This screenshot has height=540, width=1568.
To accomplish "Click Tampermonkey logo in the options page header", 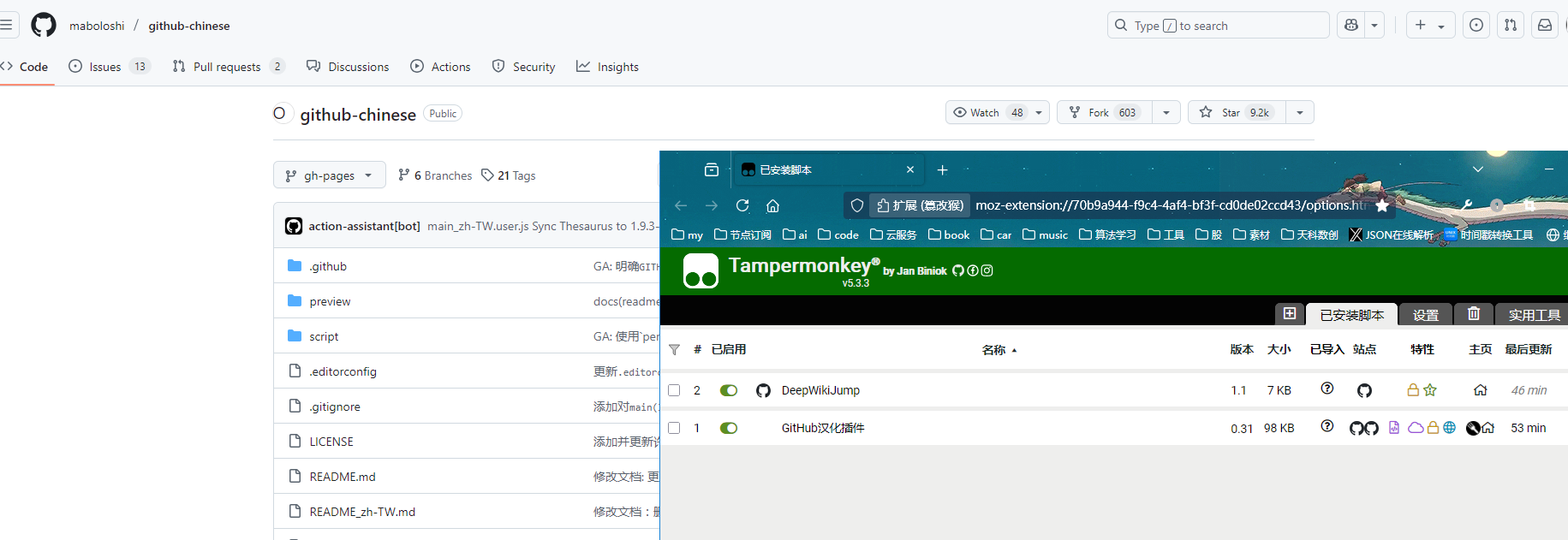I will coord(701,271).
